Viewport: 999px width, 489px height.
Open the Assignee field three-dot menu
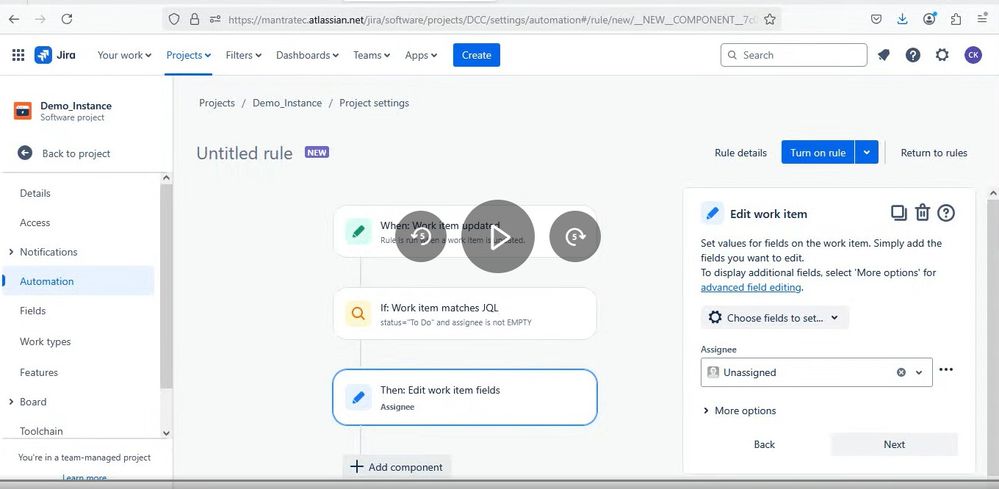click(946, 370)
